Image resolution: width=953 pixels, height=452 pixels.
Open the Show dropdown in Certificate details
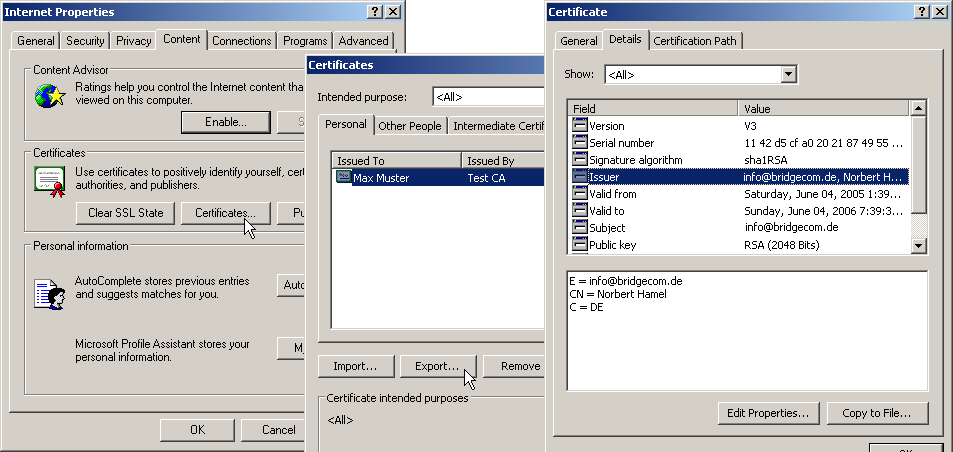(788, 75)
